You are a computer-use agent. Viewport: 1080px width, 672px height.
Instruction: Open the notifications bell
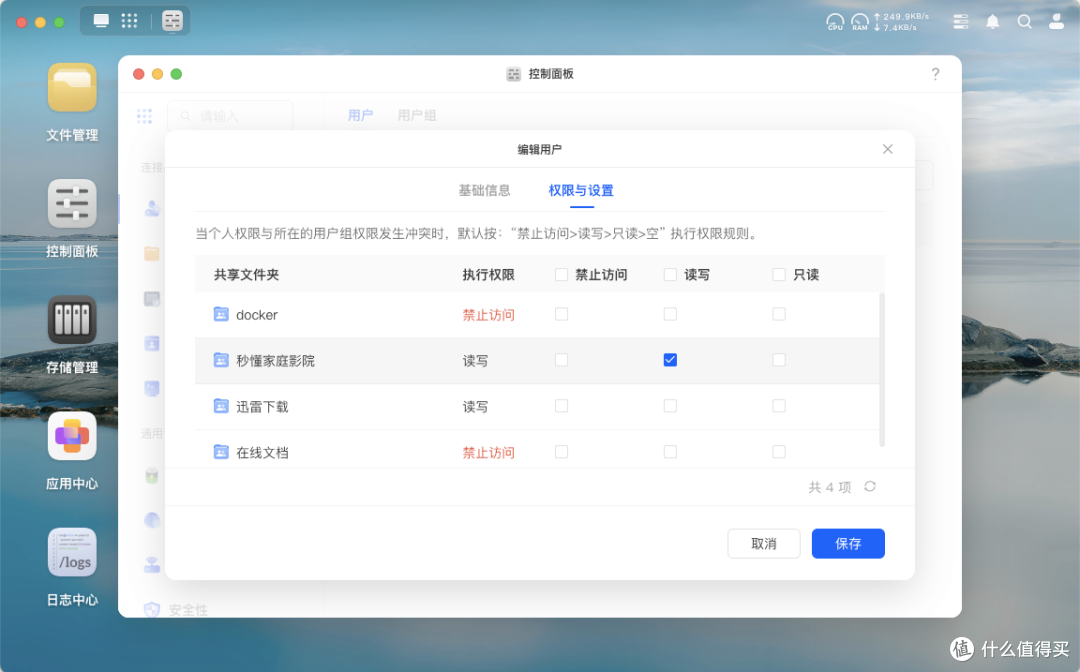click(993, 22)
